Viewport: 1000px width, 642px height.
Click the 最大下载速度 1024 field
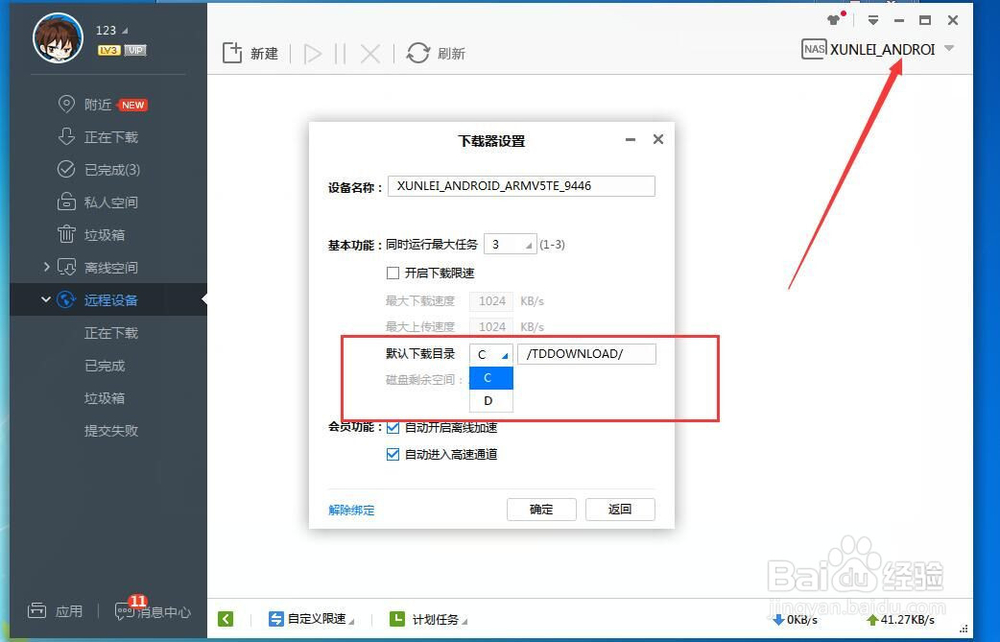pos(492,301)
